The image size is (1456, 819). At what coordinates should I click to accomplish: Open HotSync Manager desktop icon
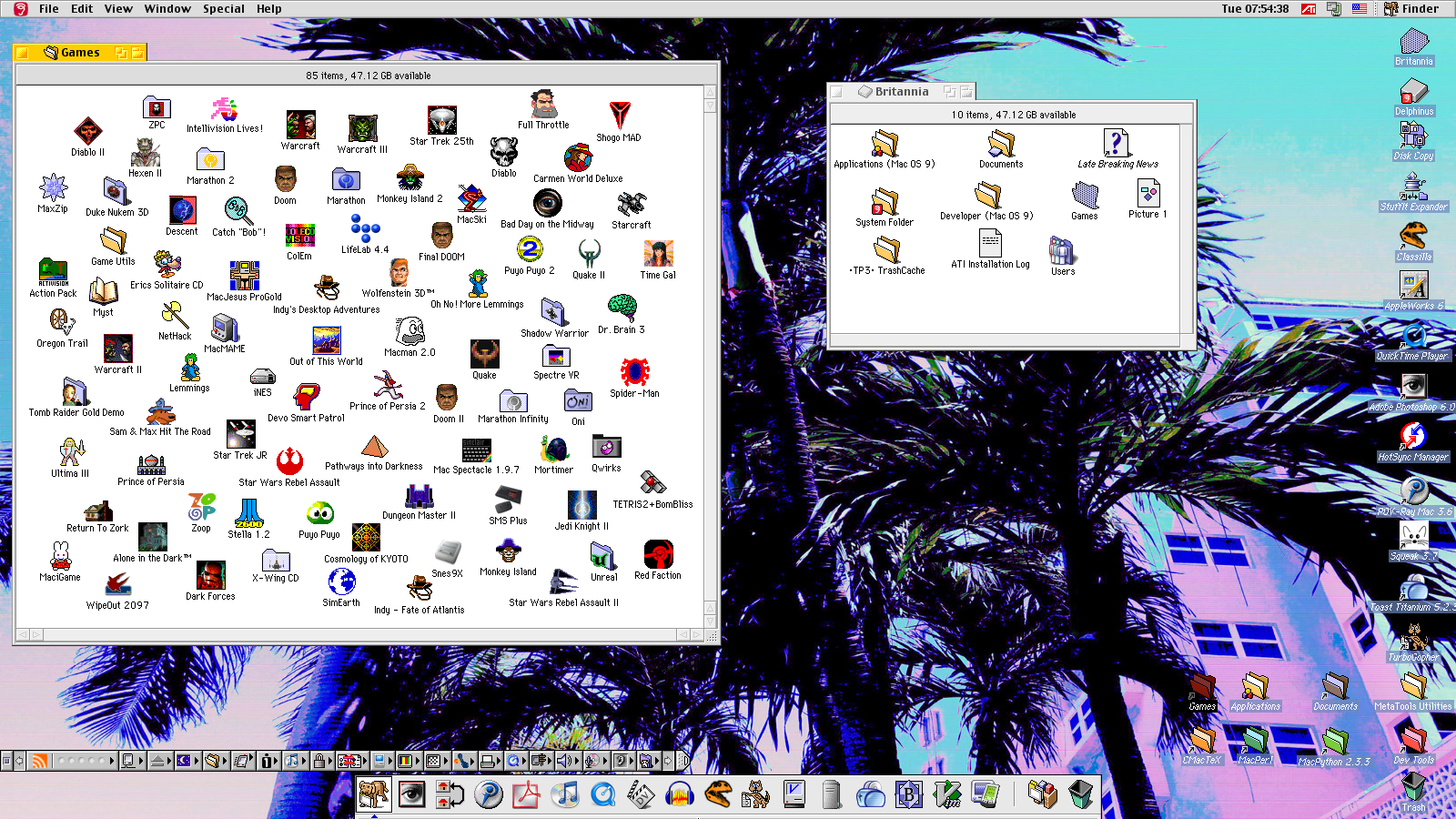pos(1413,436)
